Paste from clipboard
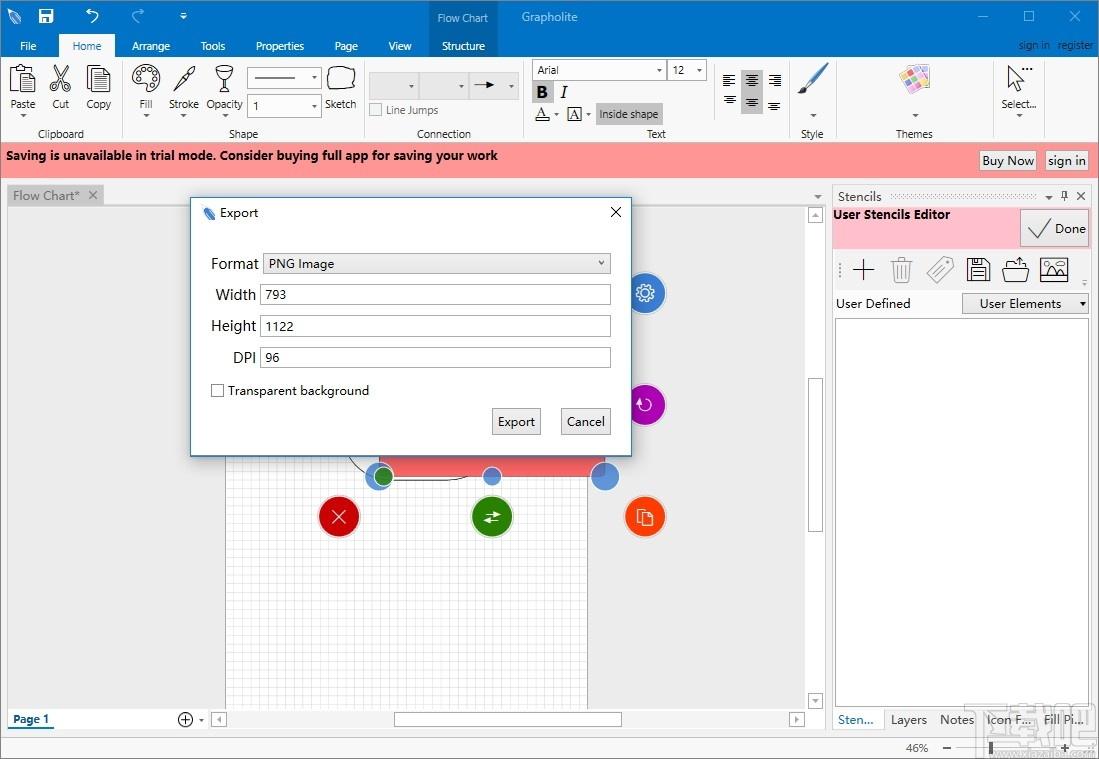Screen dimensions: 1099x759 [22, 88]
